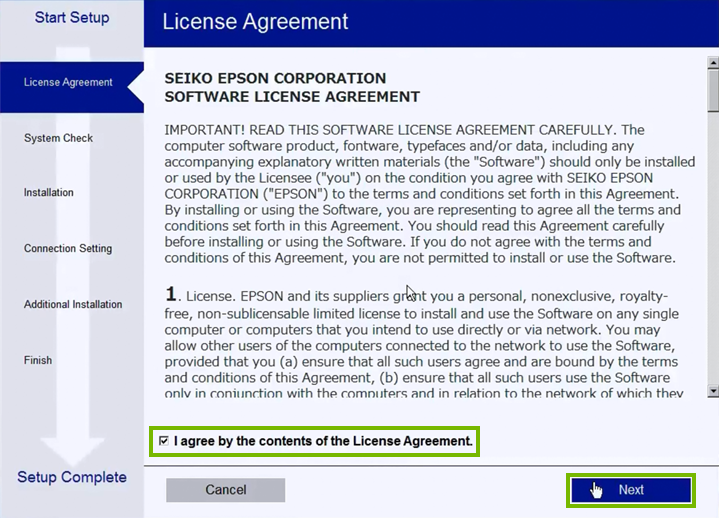
Task: Select Installation step in sidebar
Action: [x=49, y=193]
